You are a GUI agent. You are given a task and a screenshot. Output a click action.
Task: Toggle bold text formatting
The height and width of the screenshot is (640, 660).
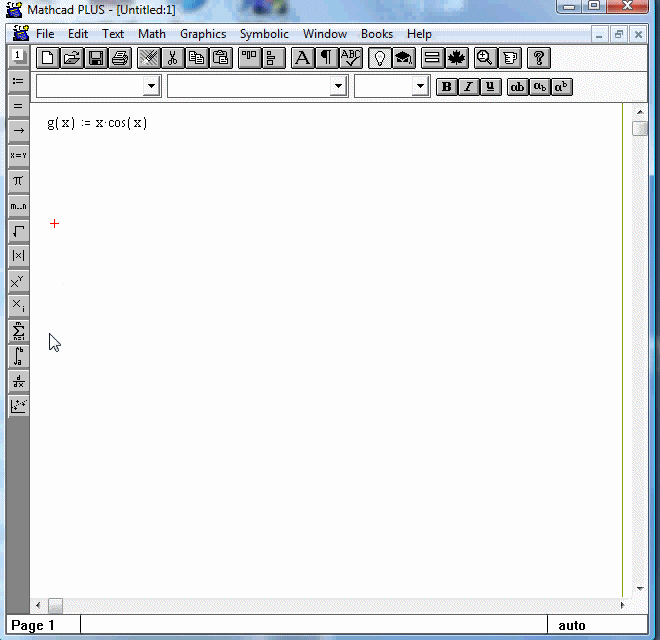coord(447,87)
